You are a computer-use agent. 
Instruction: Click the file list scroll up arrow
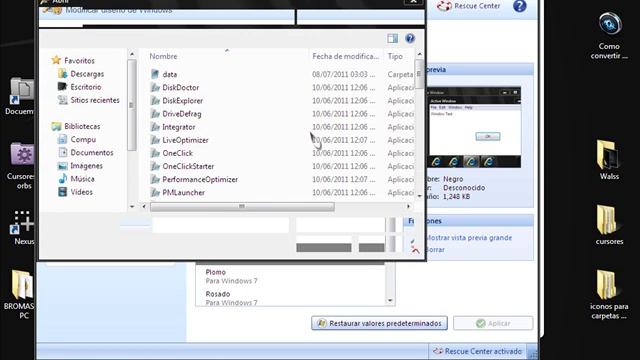click(x=419, y=54)
